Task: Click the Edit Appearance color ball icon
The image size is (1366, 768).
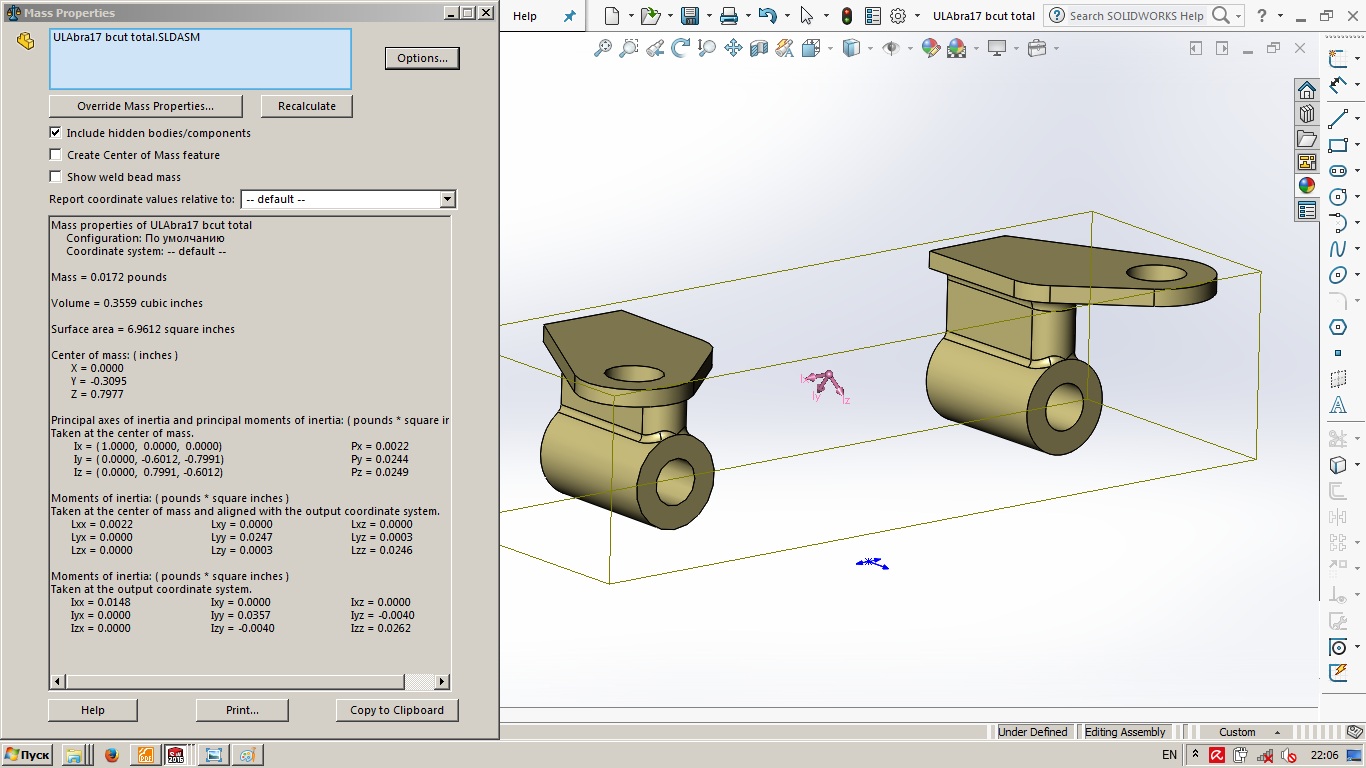Action: pos(931,48)
